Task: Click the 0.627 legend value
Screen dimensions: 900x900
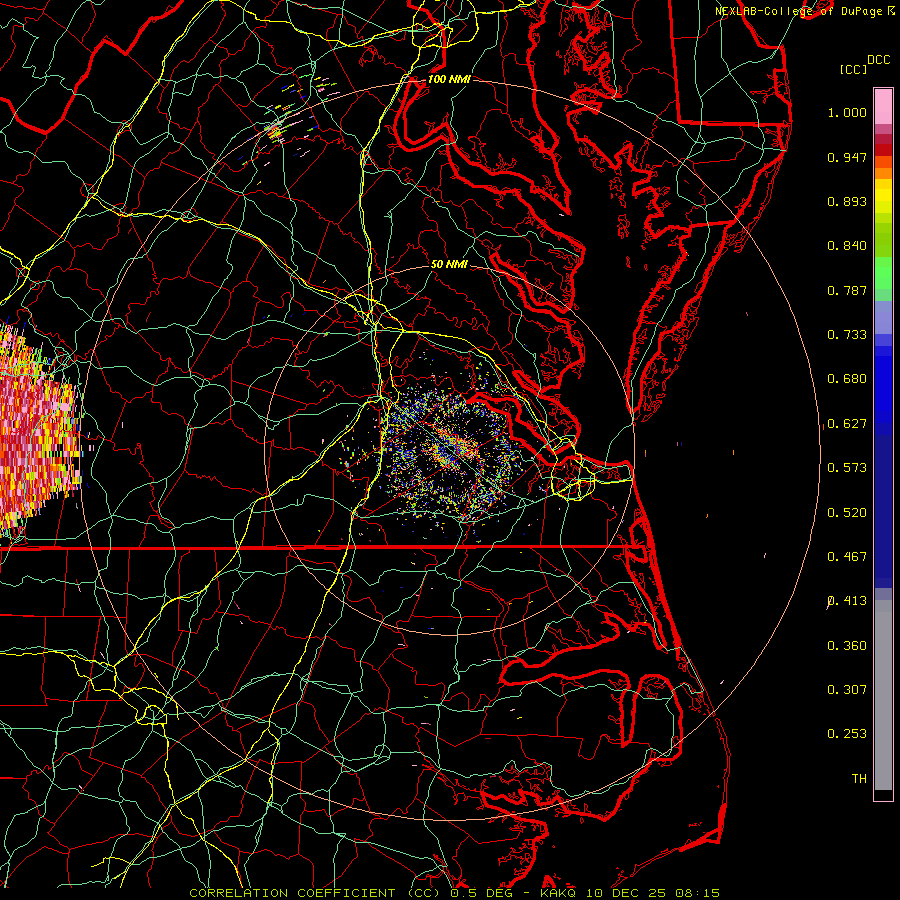Action: click(x=847, y=424)
